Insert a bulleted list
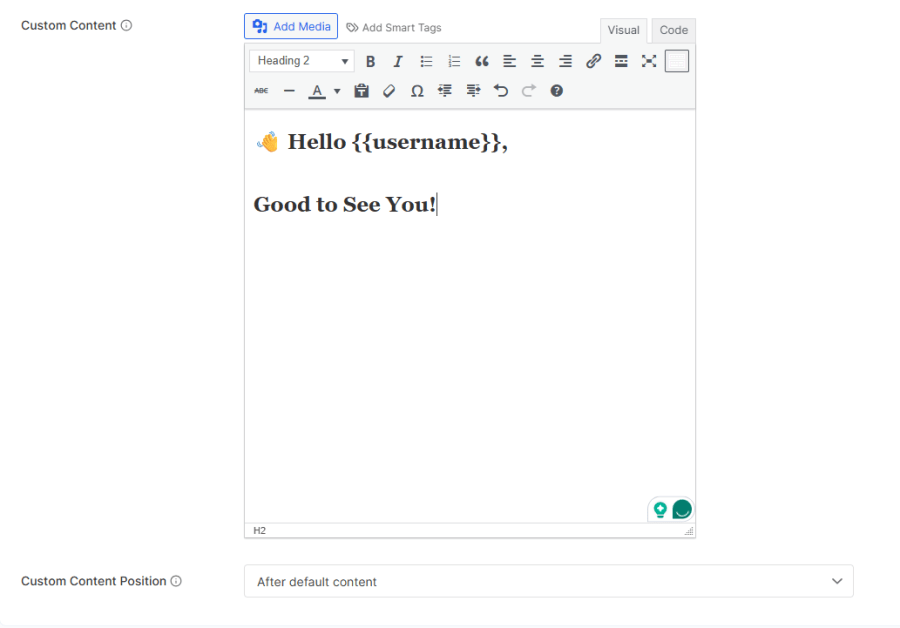Screen dimensions: 900x628 (x=426, y=61)
